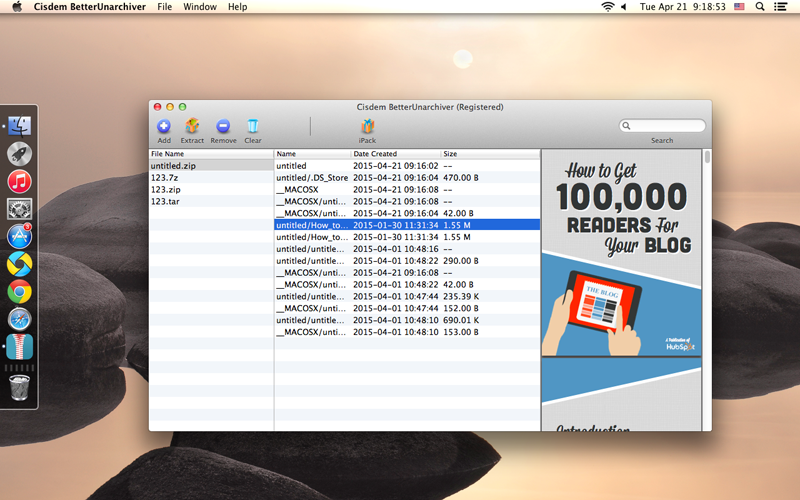Open the File menu
The image size is (800, 500).
click(x=164, y=7)
